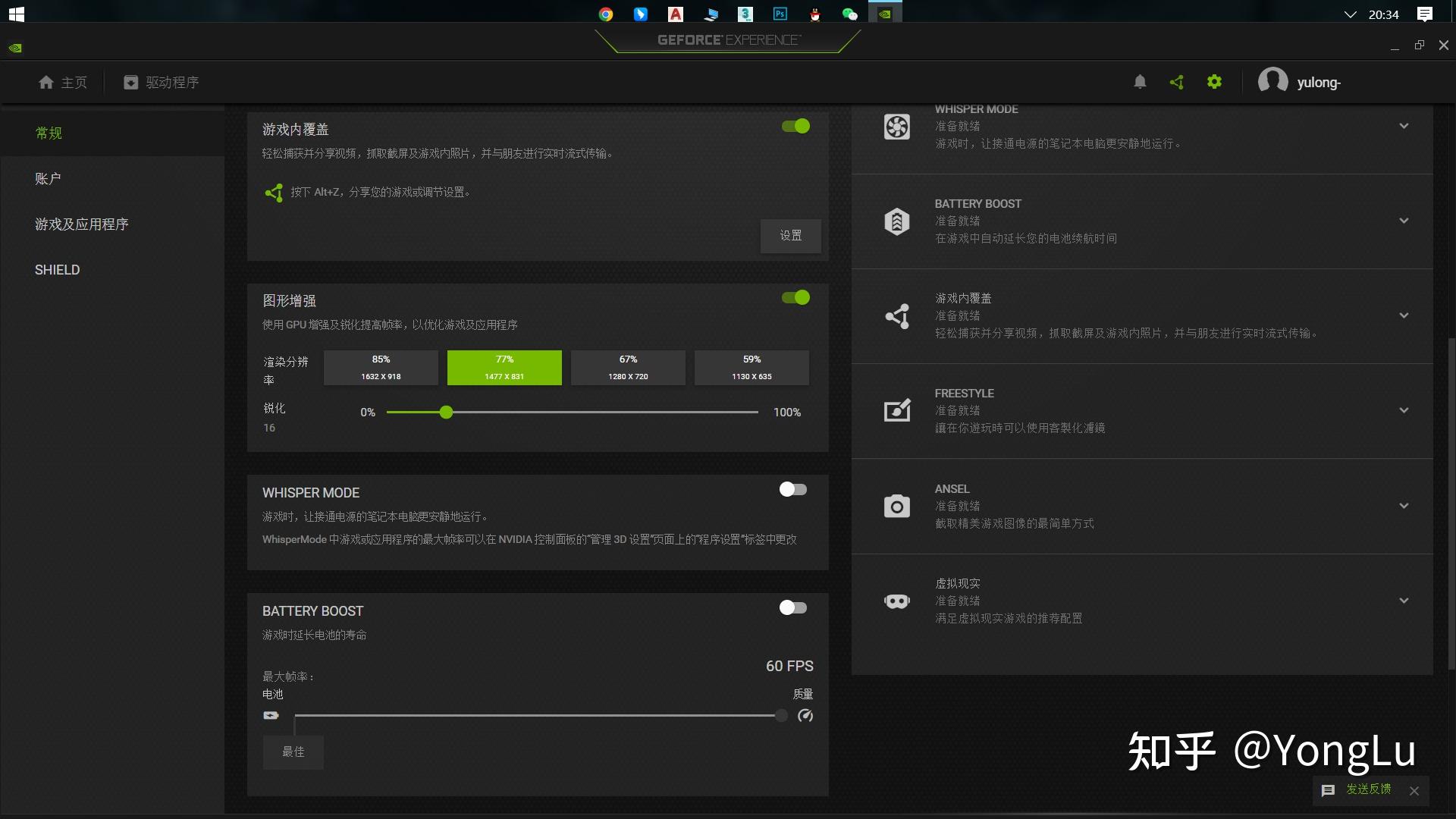1456x819 pixels.
Task: Click the NVIDIA logo in title bar
Action: [x=15, y=48]
